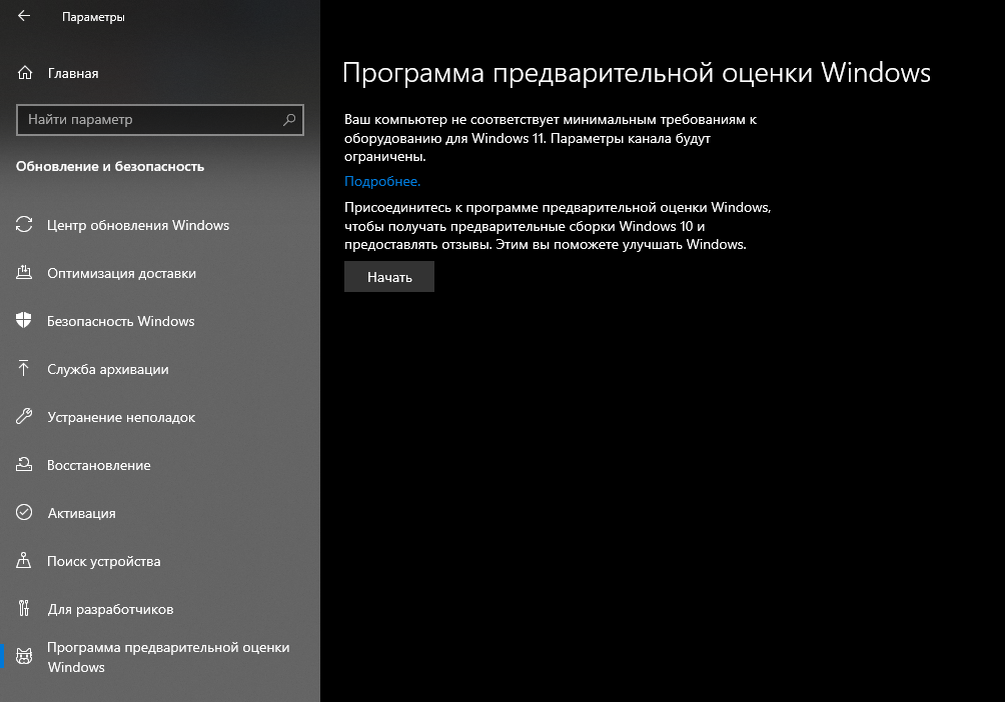
Task: Click the Обновление и безопасность heading
Action: pos(110,167)
